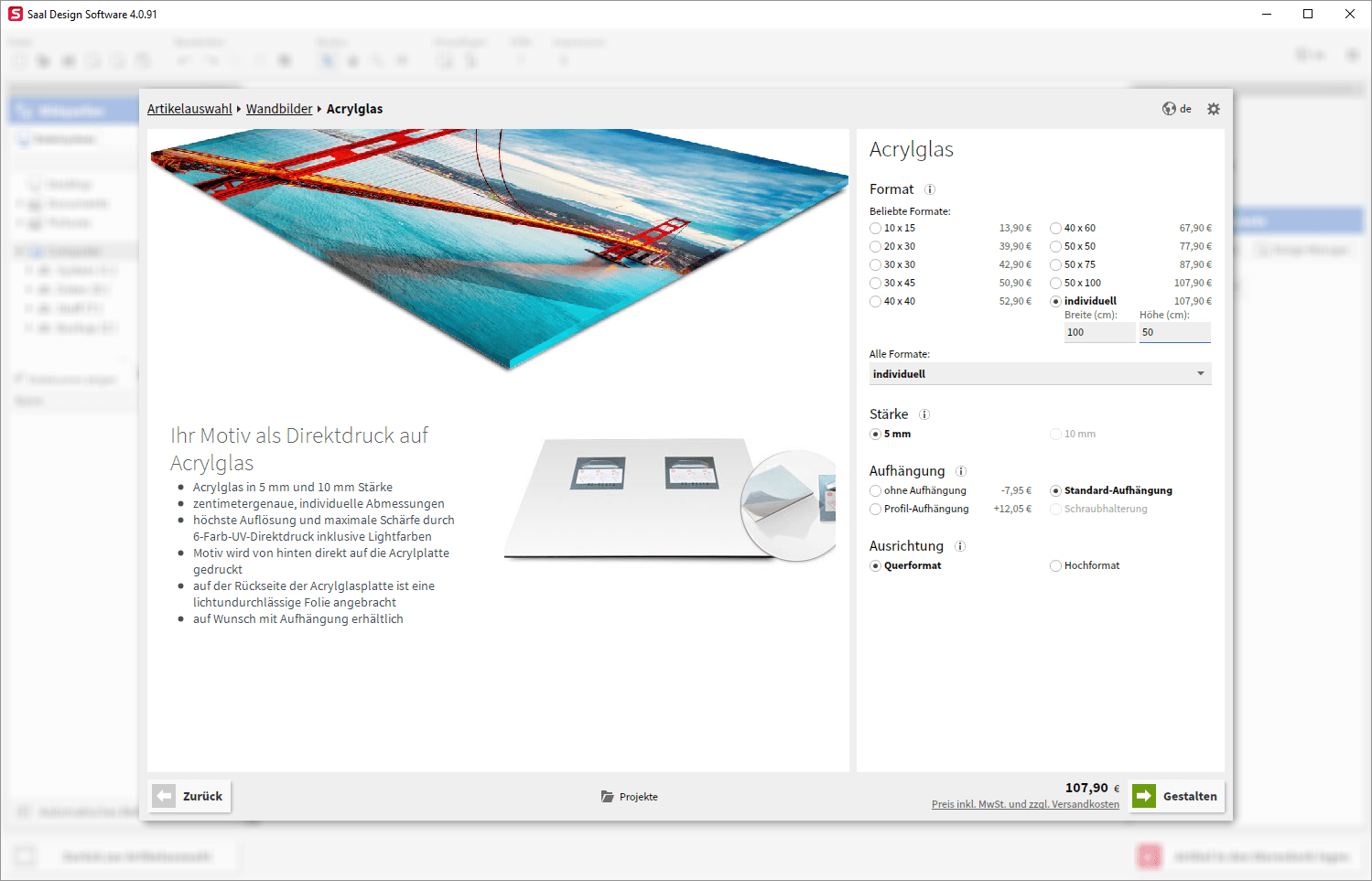1372x881 pixels.
Task: Show the Aufhängung info icon
Action: click(x=961, y=471)
